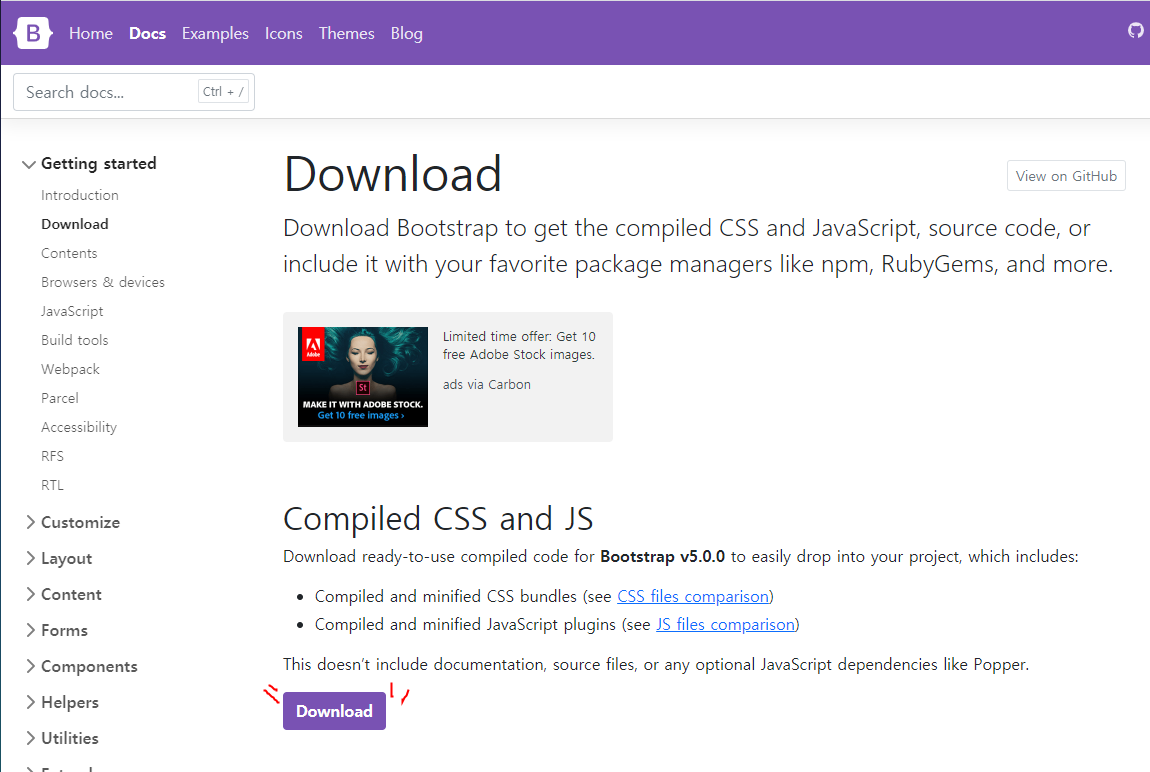Click the purple Download button
Viewport: 1150px width, 772px height.
(334, 710)
